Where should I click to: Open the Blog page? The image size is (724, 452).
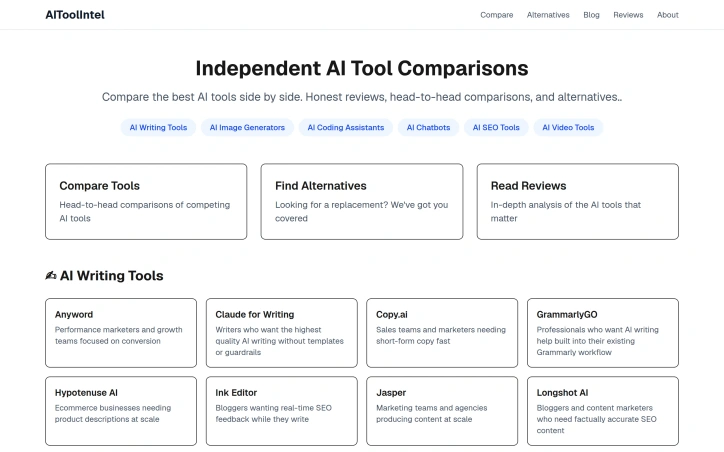click(x=591, y=15)
